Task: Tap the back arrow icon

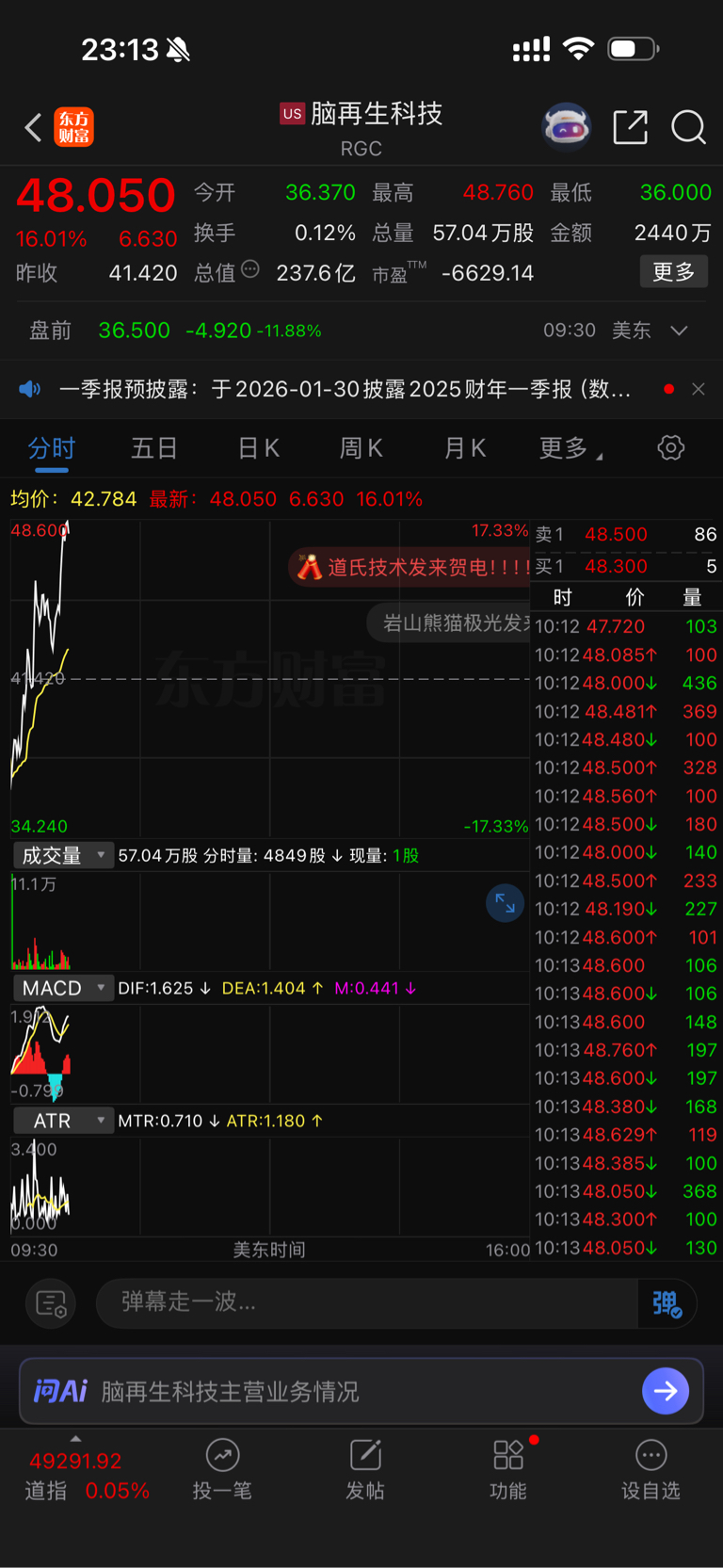Action: 34,127
